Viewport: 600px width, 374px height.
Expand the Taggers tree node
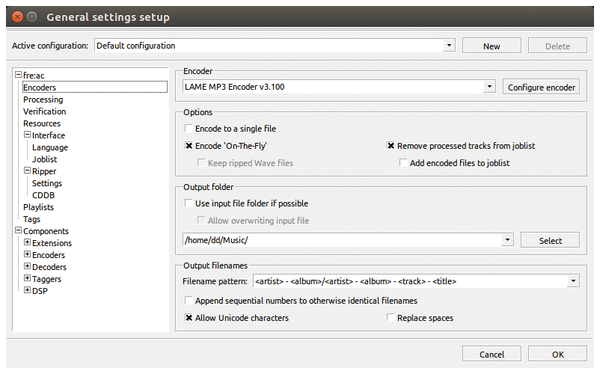click(27, 278)
